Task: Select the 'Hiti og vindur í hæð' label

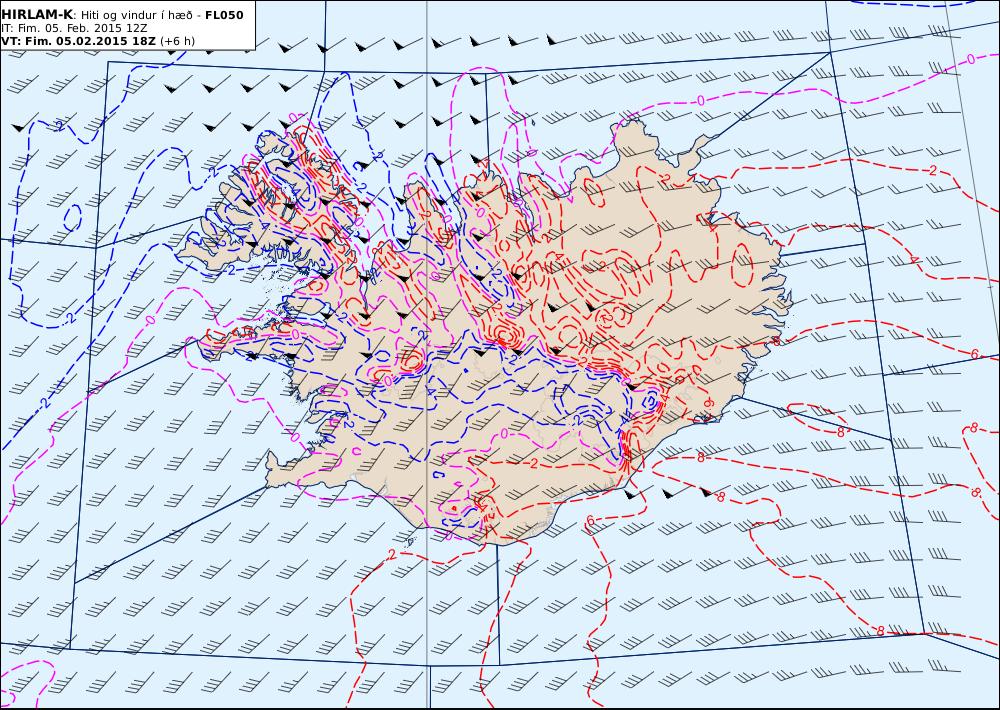Action: click(138, 15)
